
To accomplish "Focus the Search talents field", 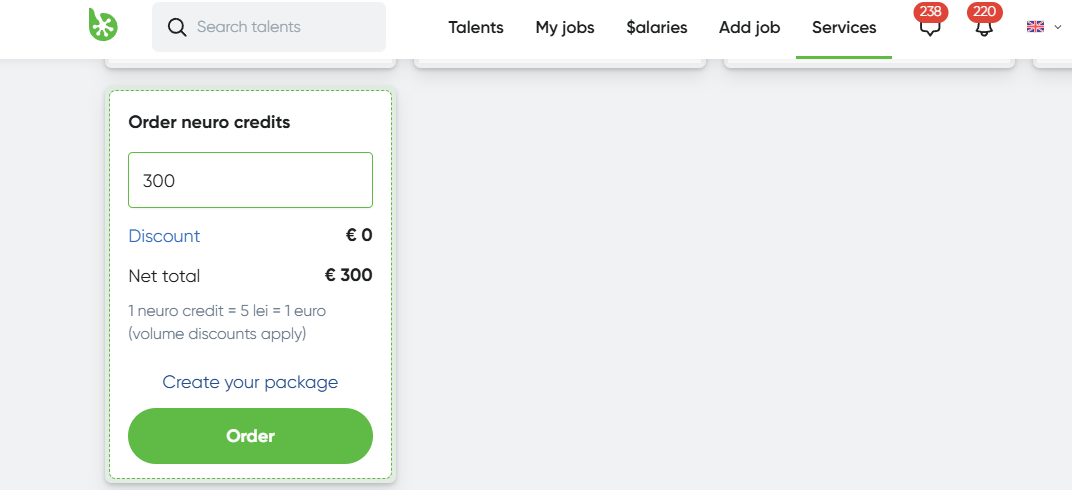I will tap(269, 27).
